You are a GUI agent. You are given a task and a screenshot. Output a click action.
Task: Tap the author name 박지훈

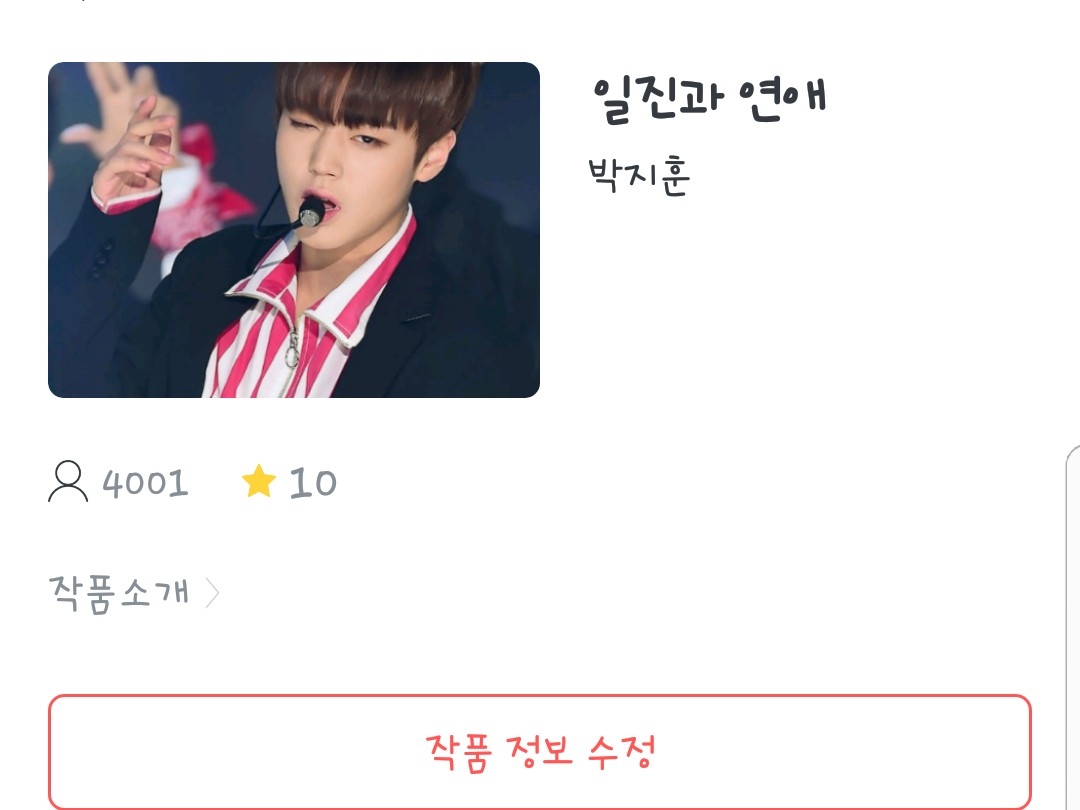(x=639, y=176)
